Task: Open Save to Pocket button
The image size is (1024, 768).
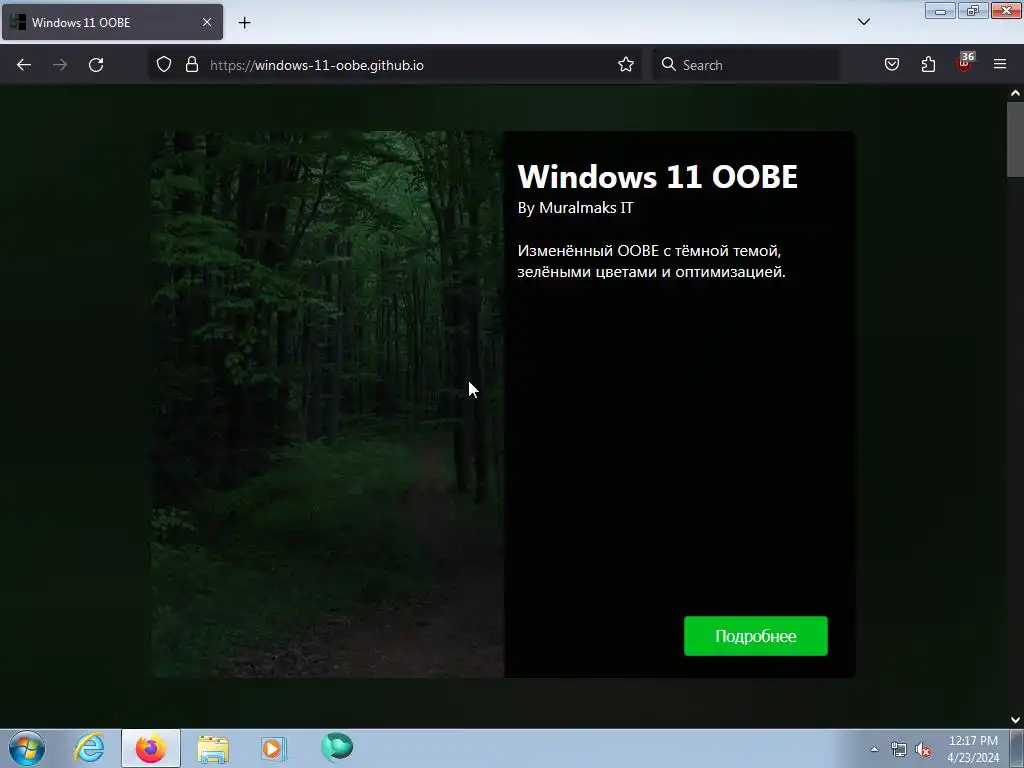Action: tap(891, 65)
